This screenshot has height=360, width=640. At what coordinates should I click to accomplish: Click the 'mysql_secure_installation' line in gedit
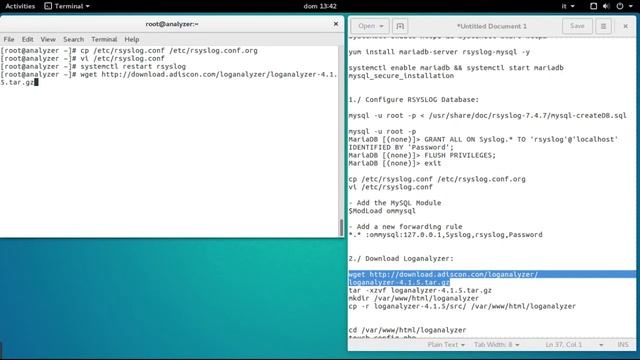401,76
